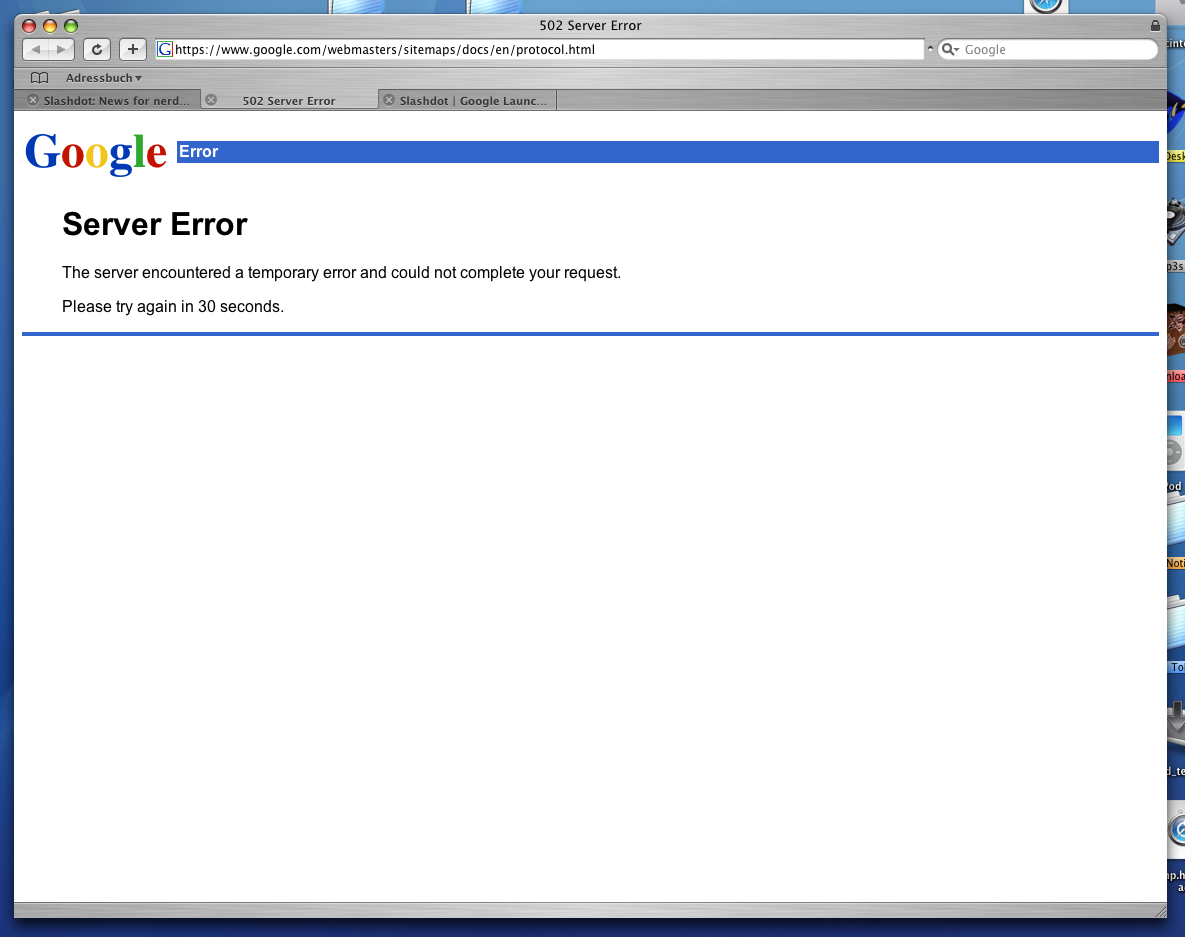Add bookmark with the plus button

[x=133, y=50]
